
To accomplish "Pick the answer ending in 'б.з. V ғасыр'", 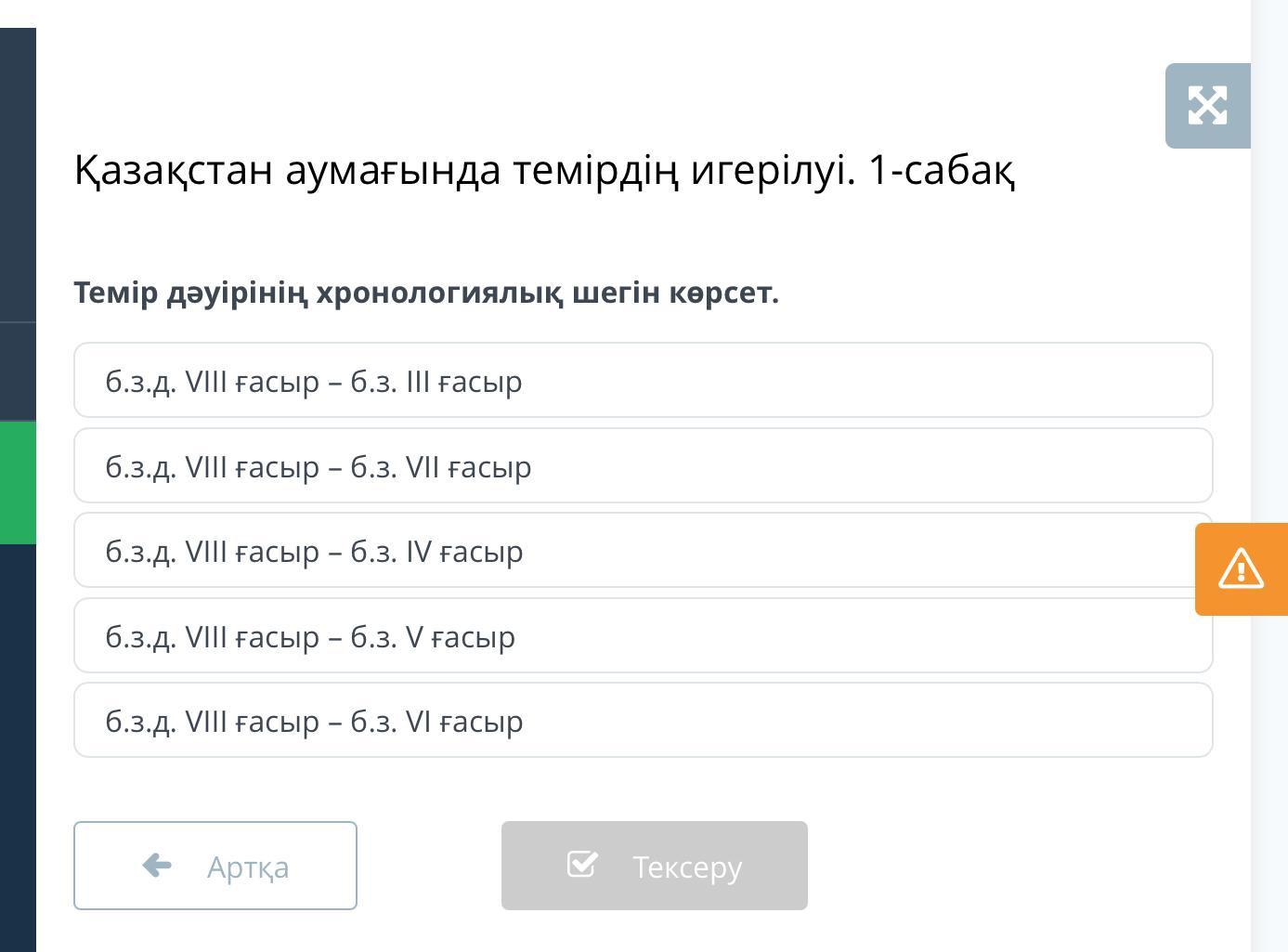I will [643, 636].
